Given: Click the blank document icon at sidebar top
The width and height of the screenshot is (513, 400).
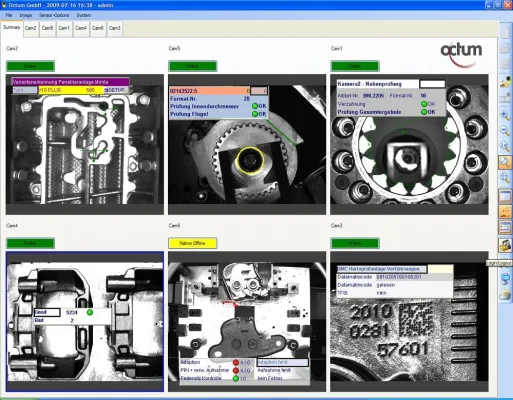Looking at the screenshot, I should (x=505, y=32).
